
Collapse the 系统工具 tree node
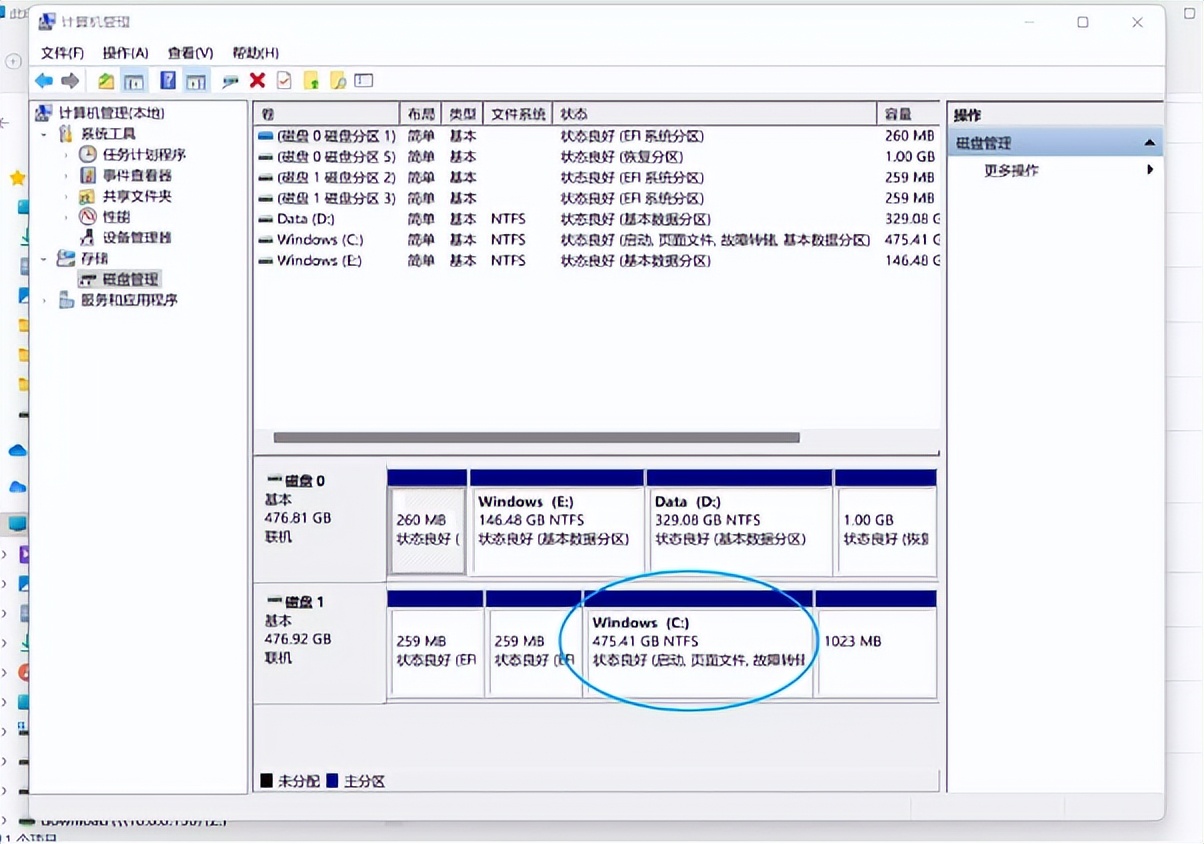44,134
